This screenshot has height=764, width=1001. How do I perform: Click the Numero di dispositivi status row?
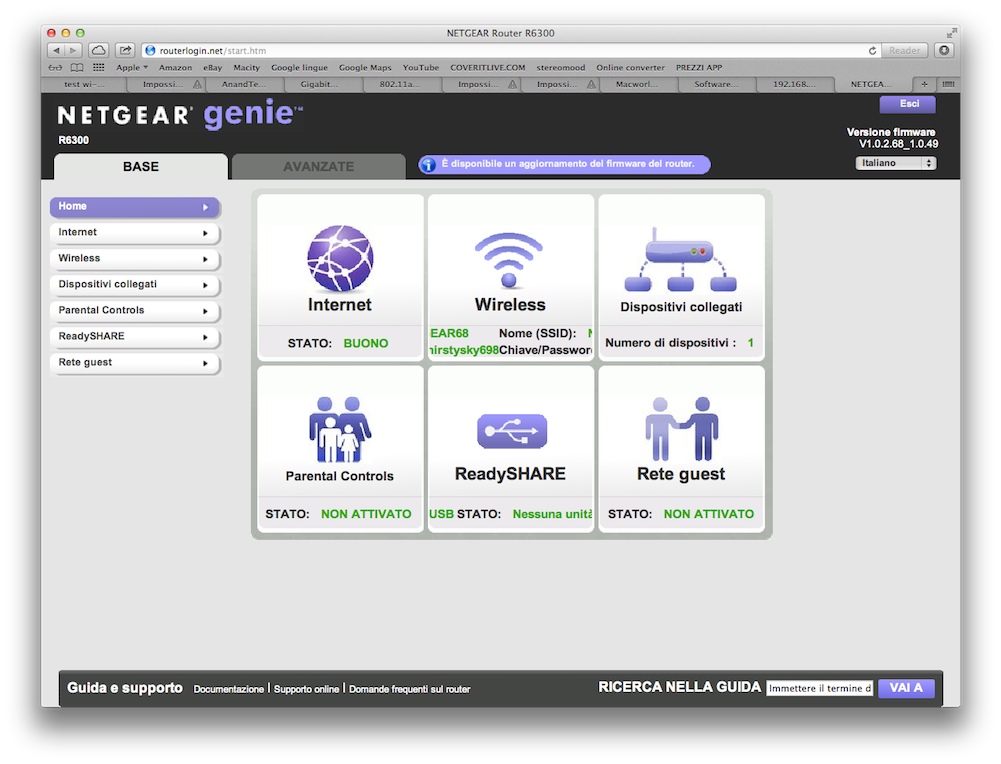[x=679, y=343]
